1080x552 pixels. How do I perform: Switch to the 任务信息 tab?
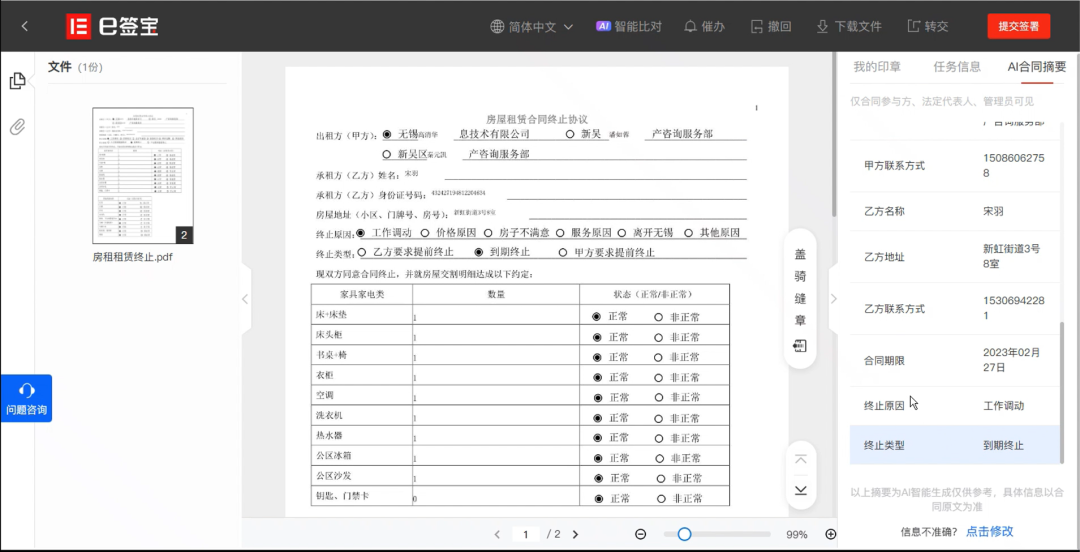coord(957,67)
